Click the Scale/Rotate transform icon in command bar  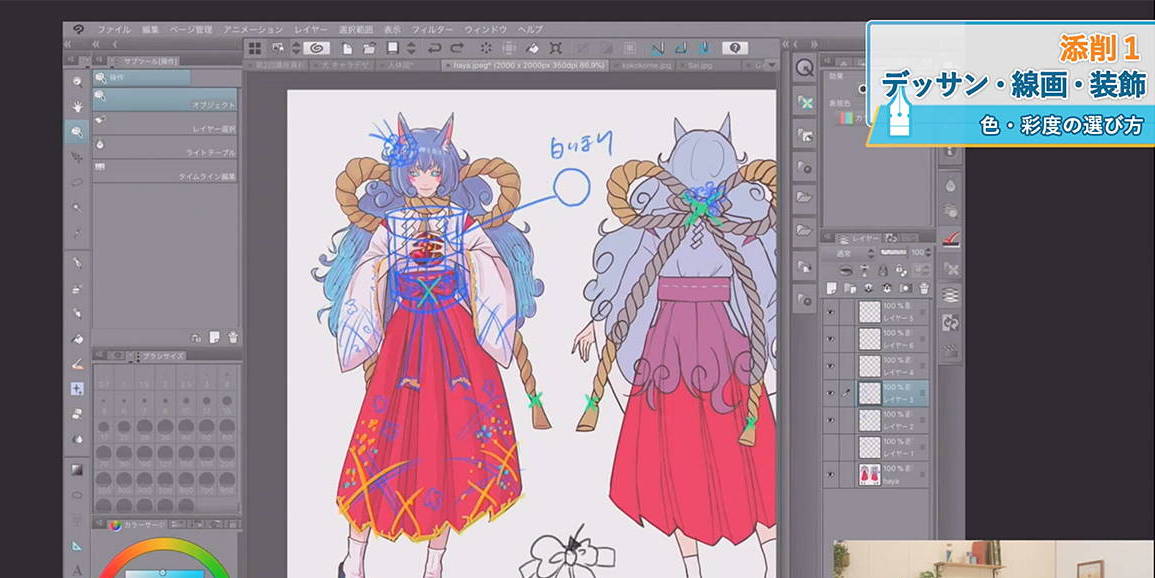[x=555, y=49]
